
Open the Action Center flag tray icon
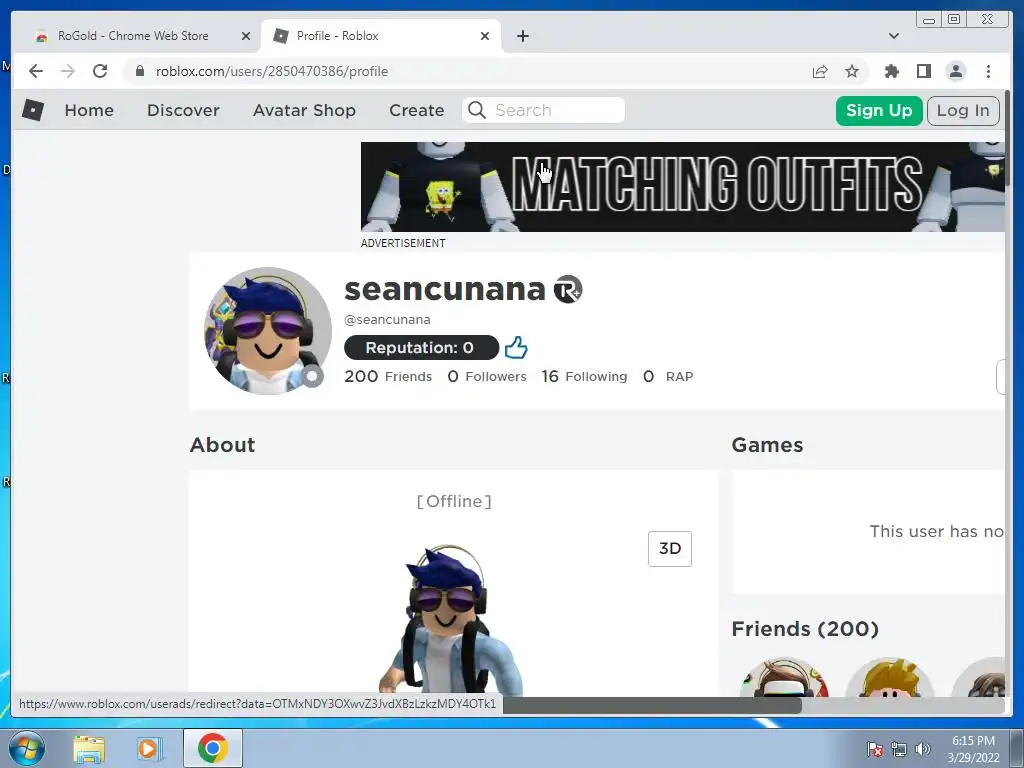(x=875, y=749)
